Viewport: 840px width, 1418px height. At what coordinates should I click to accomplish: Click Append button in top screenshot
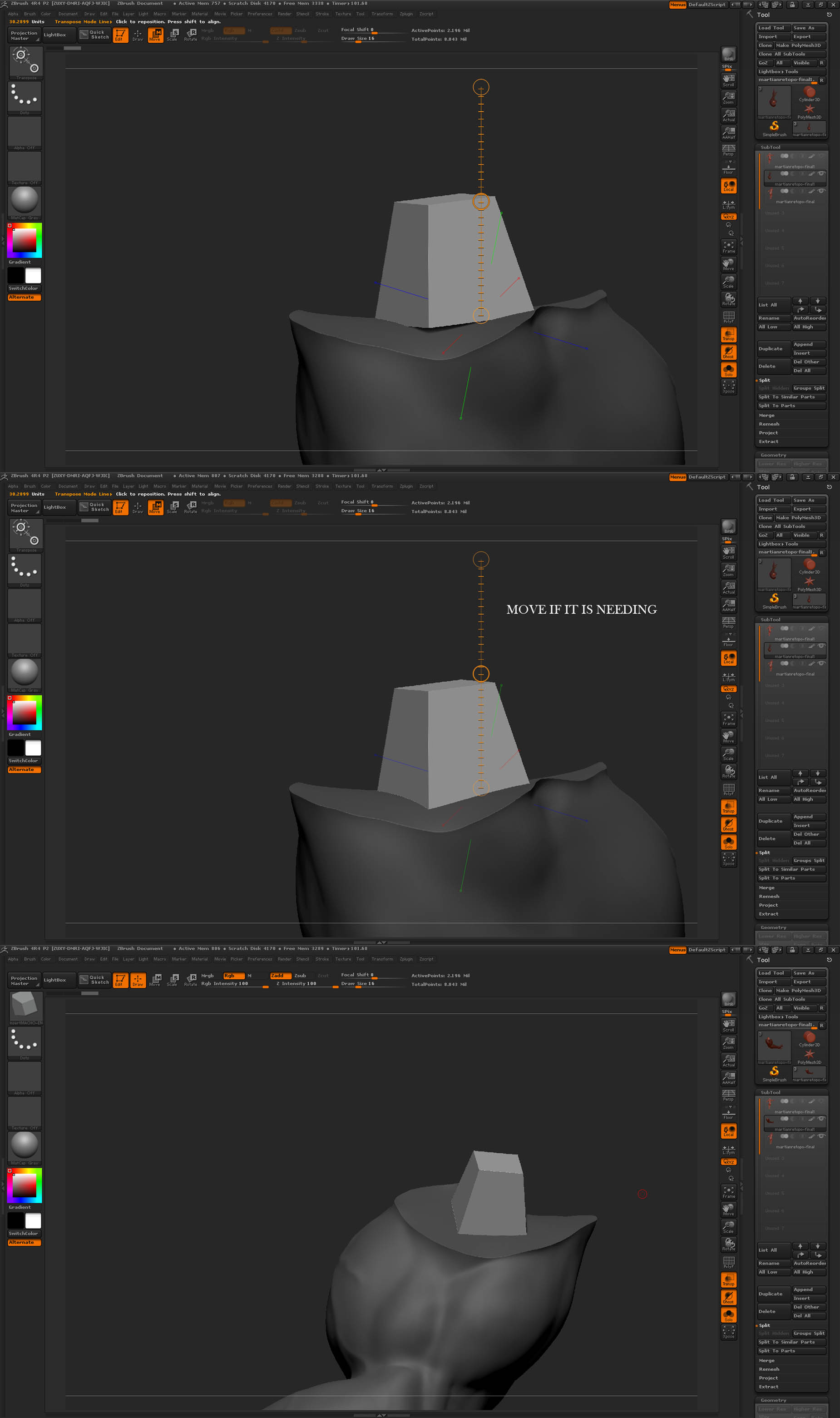click(809, 344)
